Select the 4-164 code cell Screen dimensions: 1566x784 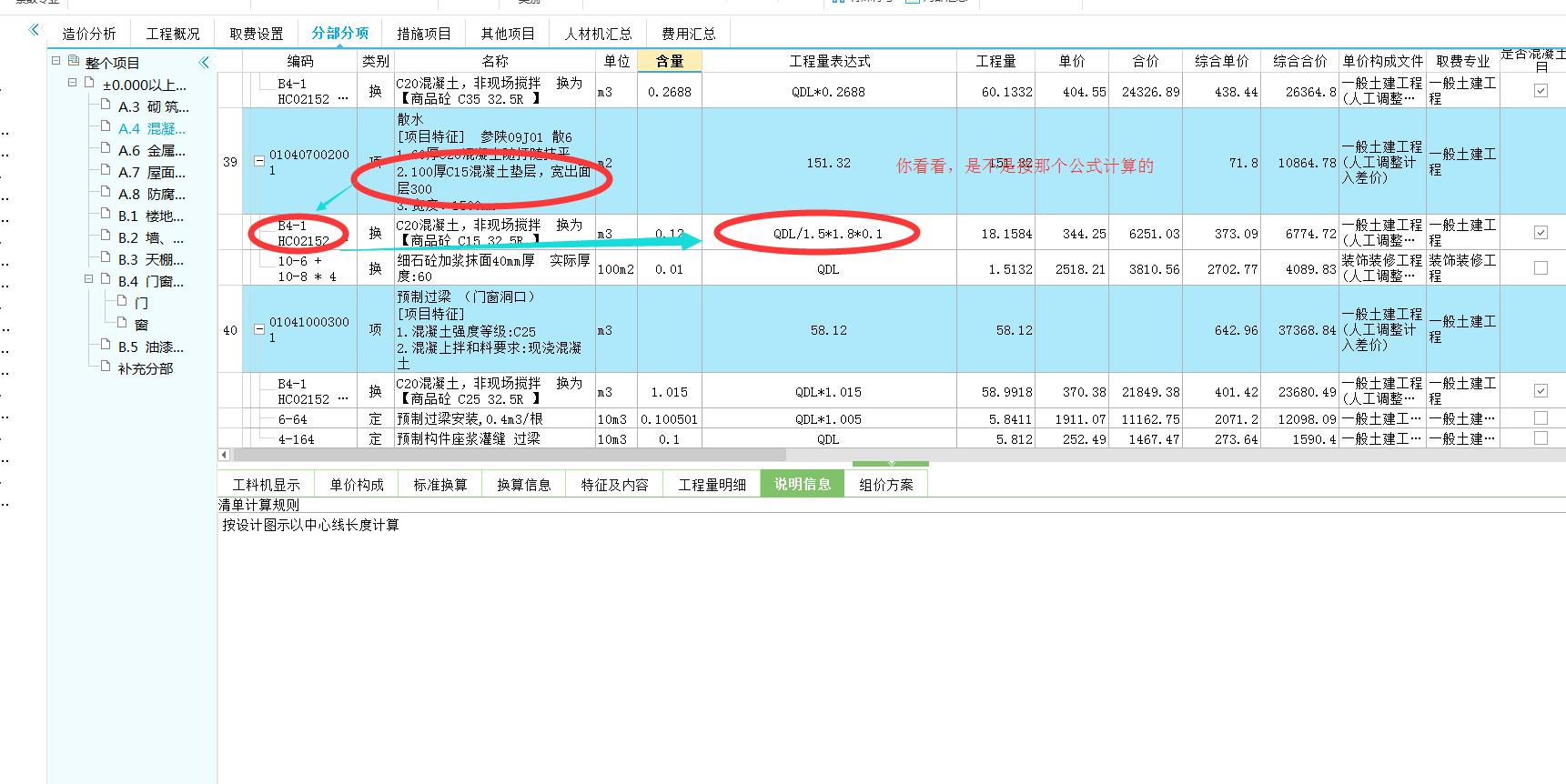tap(300, 438)
